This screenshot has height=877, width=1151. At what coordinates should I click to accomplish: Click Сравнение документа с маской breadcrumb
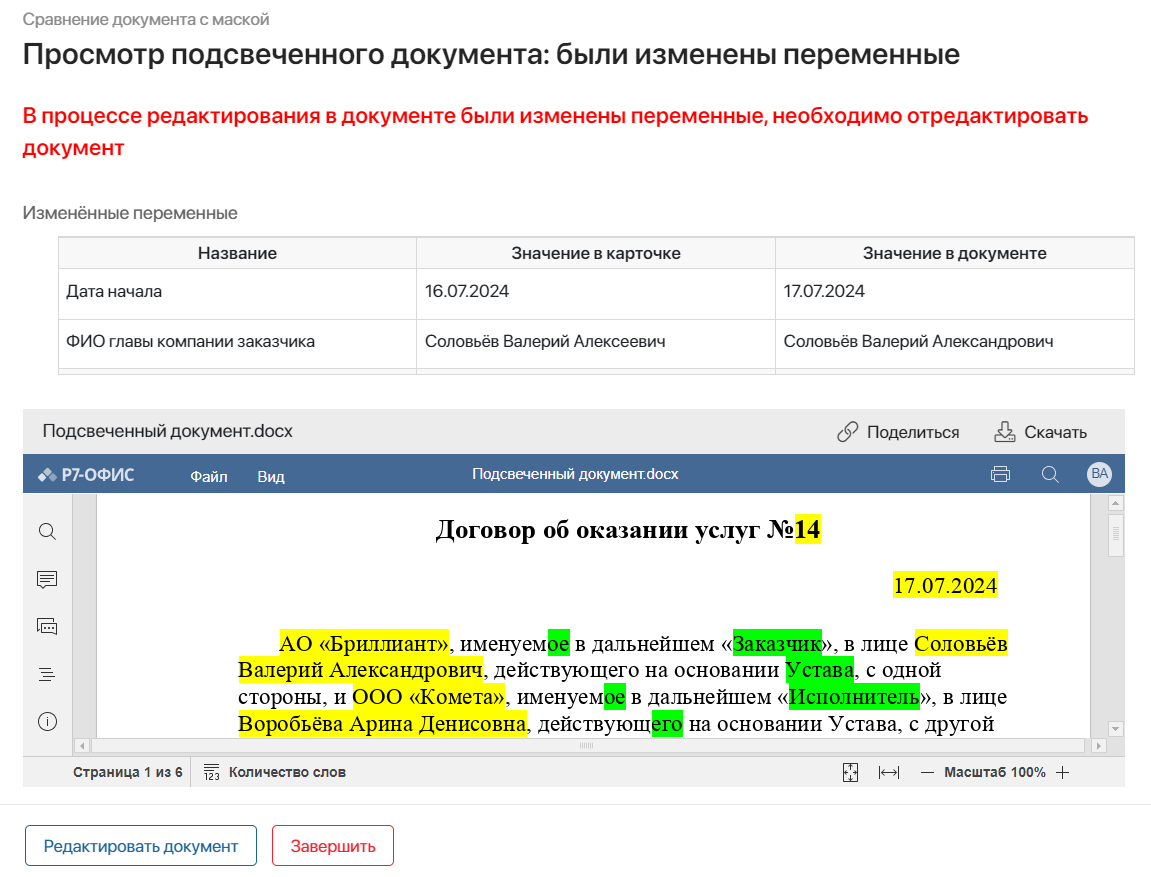(146, 20)
